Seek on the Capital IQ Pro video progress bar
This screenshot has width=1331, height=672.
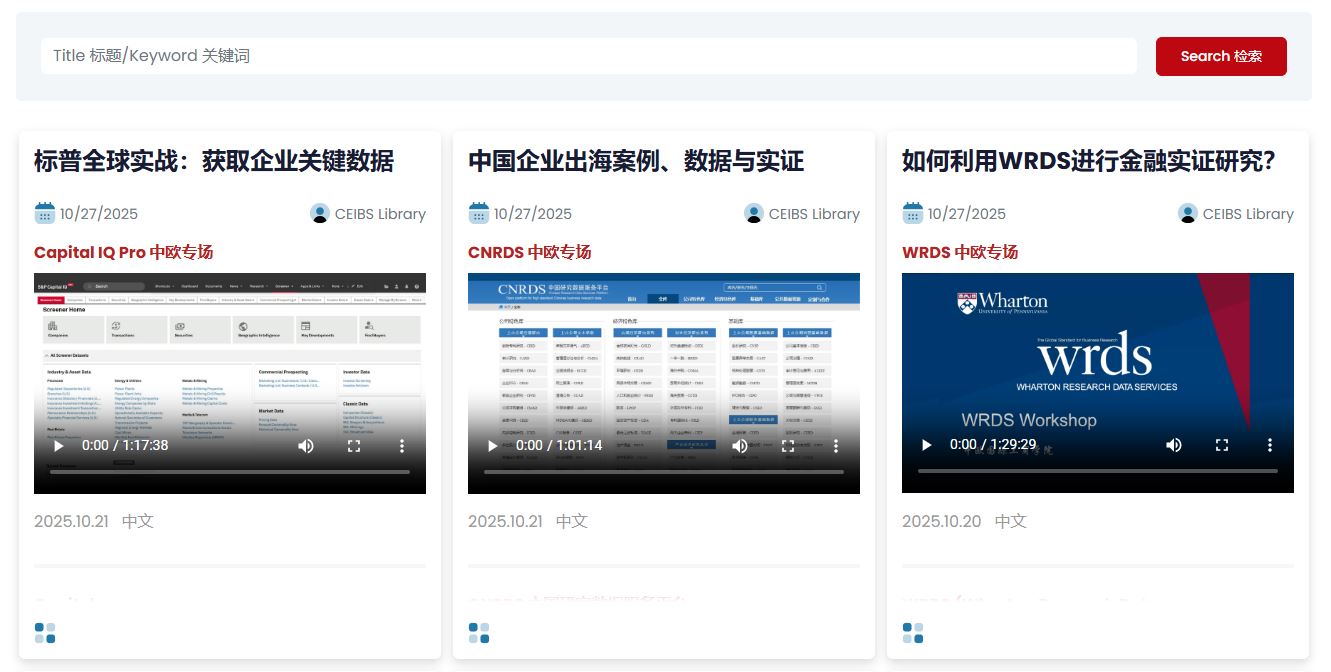click(x=230, y=471)
